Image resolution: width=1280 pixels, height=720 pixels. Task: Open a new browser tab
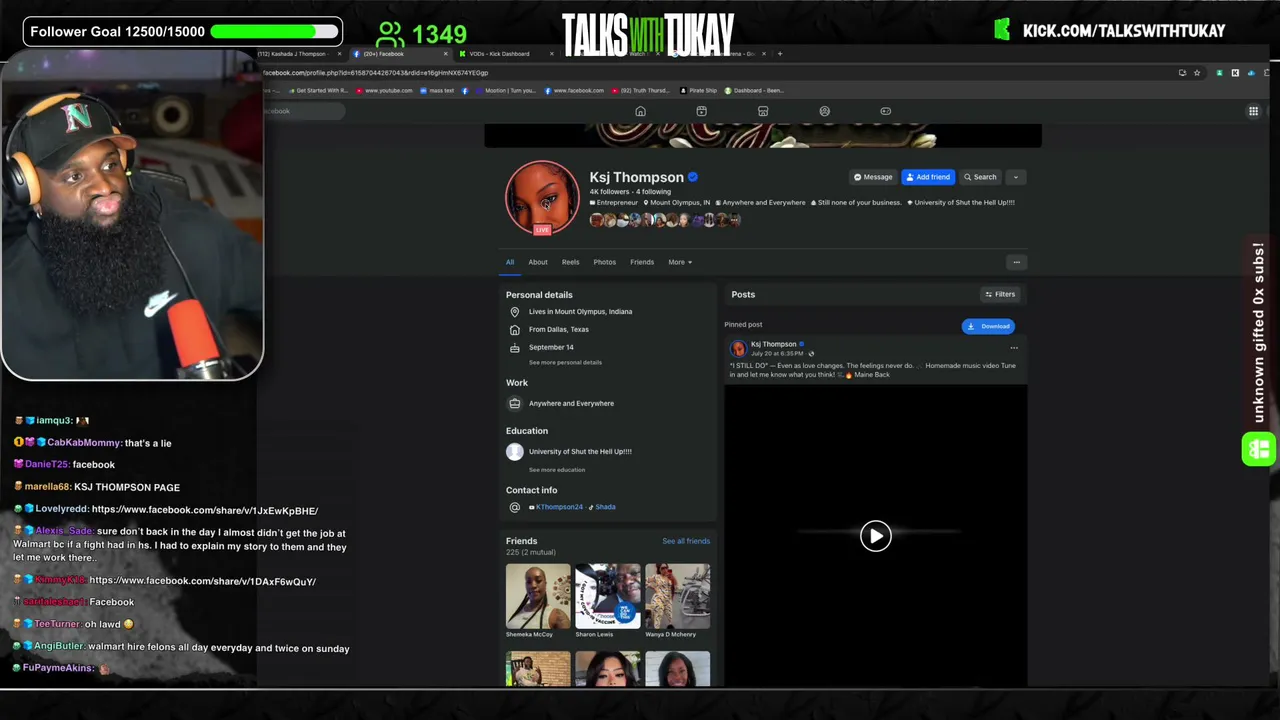(x=780, y=54)
